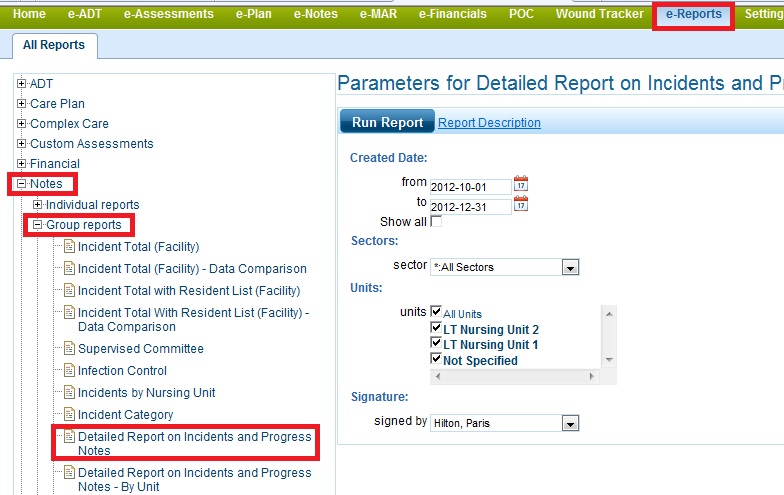
Task: Select the All Reports tab
Action: [x=54, y=45]
